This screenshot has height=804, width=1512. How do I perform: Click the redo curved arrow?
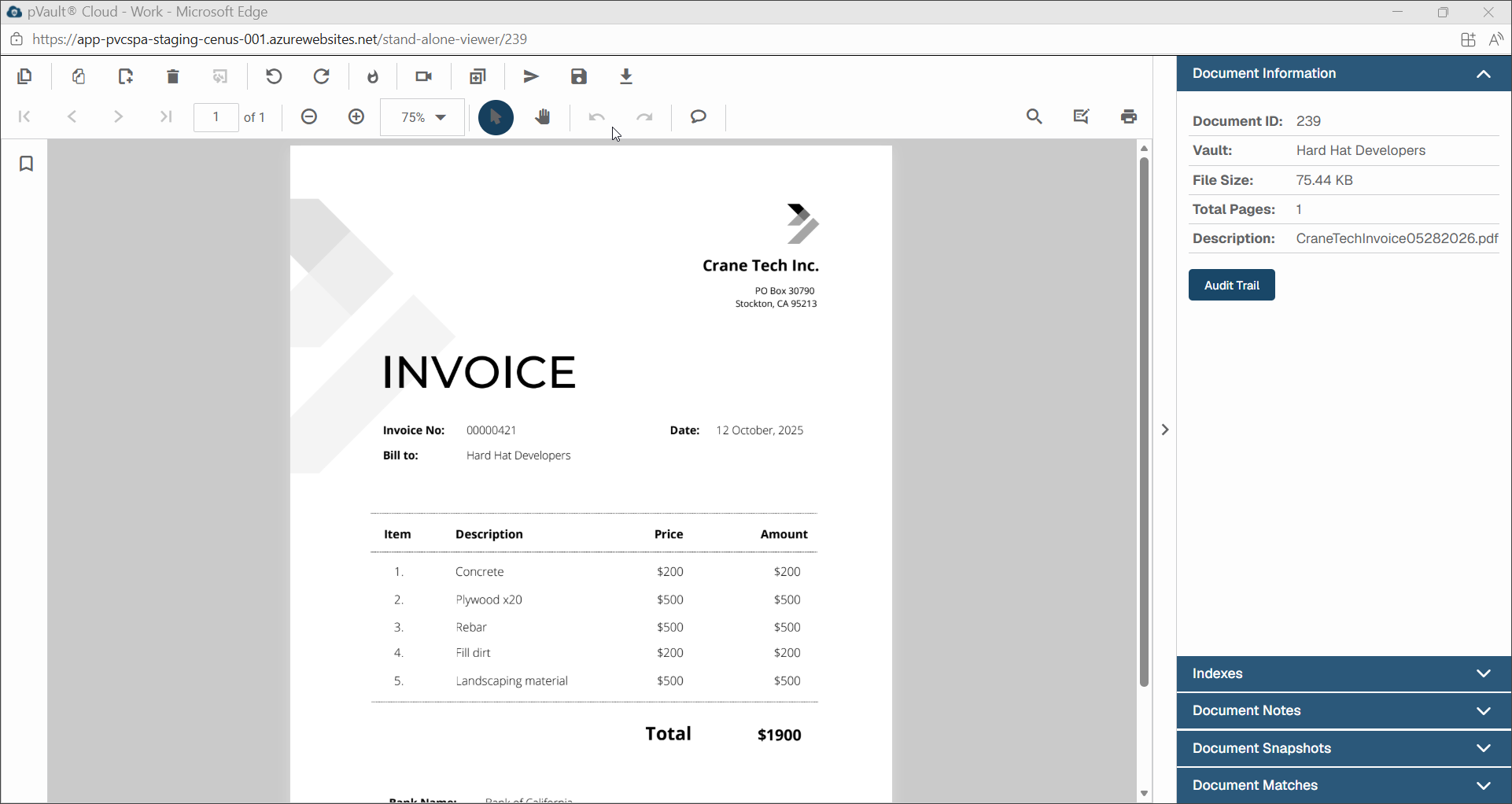645,117
